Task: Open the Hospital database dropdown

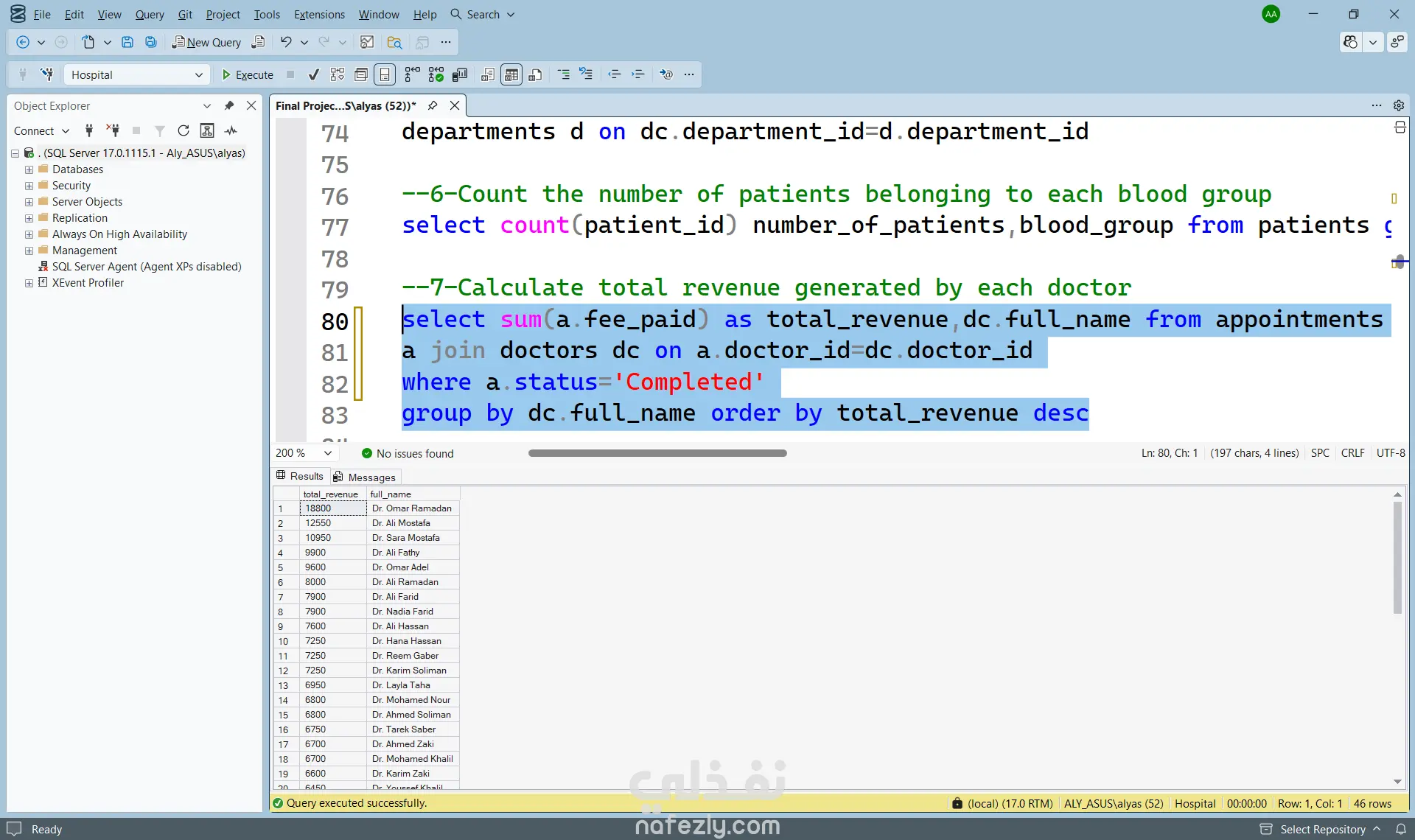Action: pos(136,74)
